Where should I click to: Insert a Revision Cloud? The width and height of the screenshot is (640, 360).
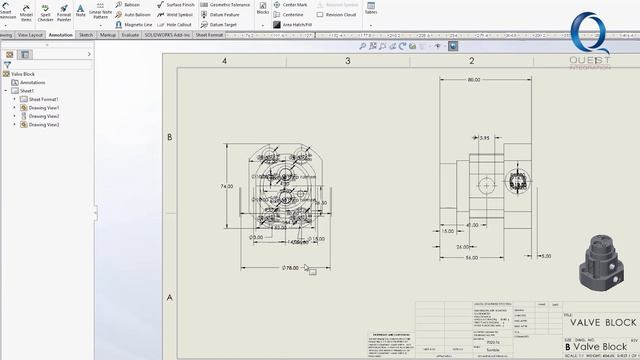(x=336, y=15)
